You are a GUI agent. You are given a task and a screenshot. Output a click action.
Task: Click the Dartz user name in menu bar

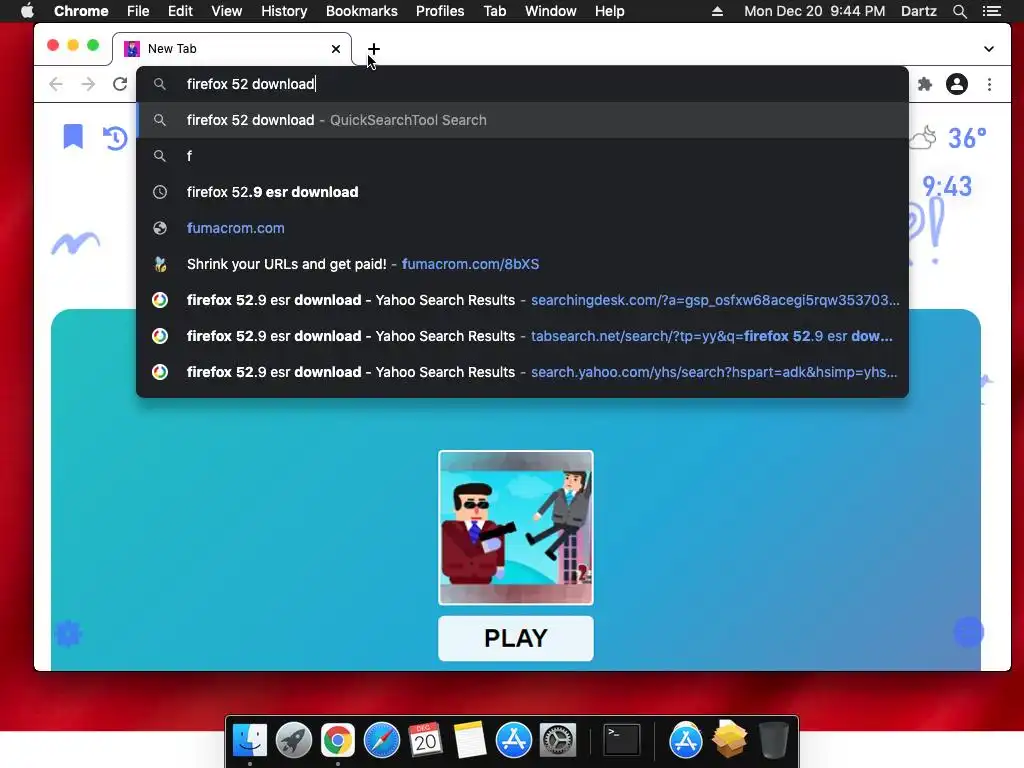(x=918, y=11)
